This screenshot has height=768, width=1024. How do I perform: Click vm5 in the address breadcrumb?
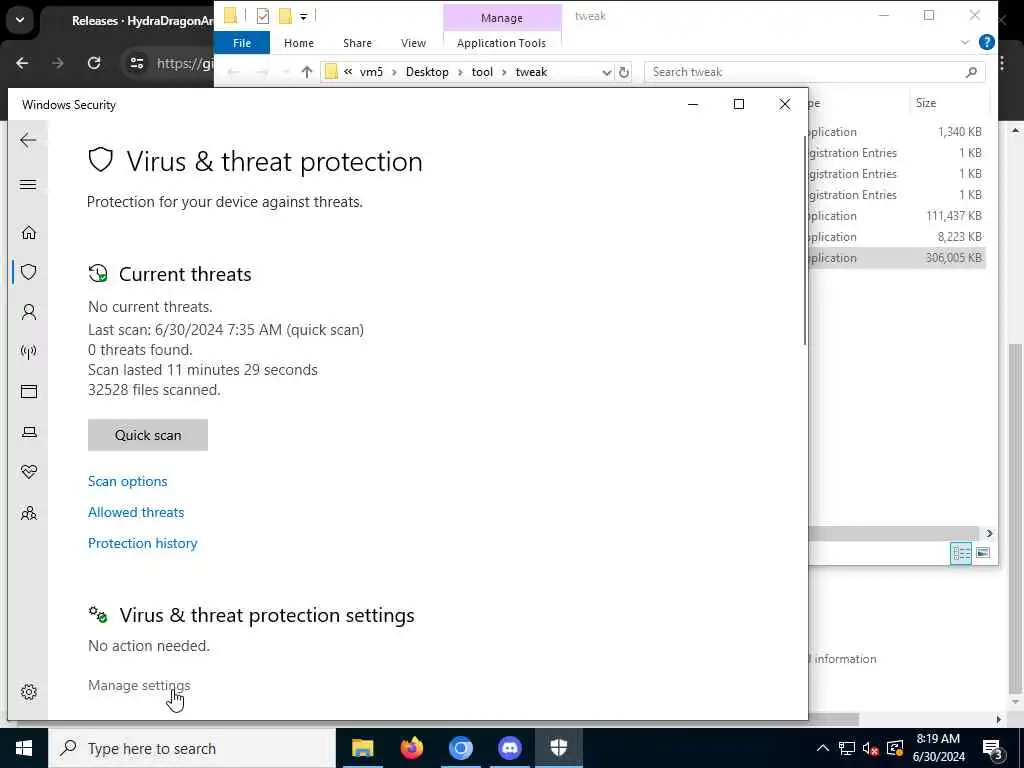click(x=371, y=72)
